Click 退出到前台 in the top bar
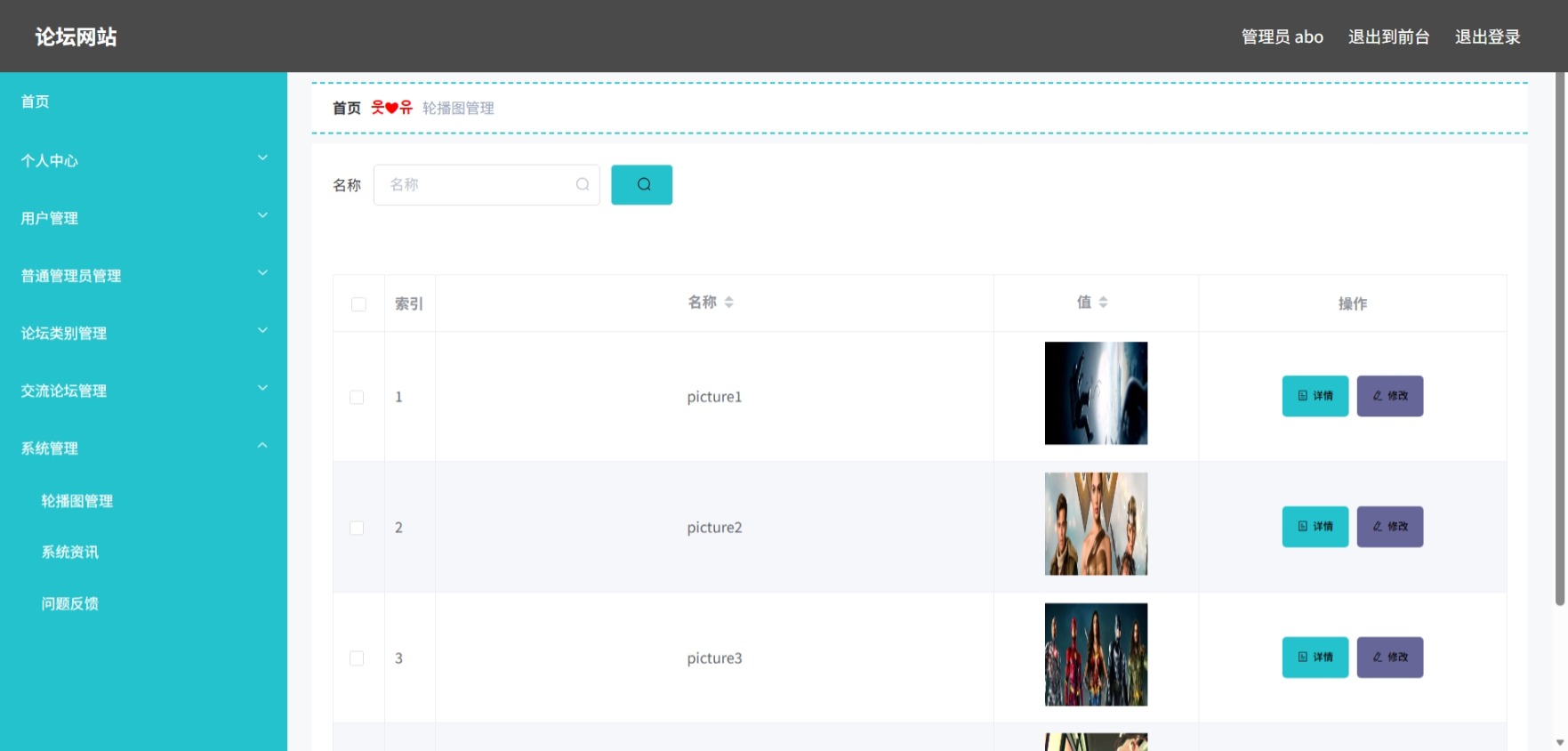The image size is (1568, 751). [x=1388, y=36]
